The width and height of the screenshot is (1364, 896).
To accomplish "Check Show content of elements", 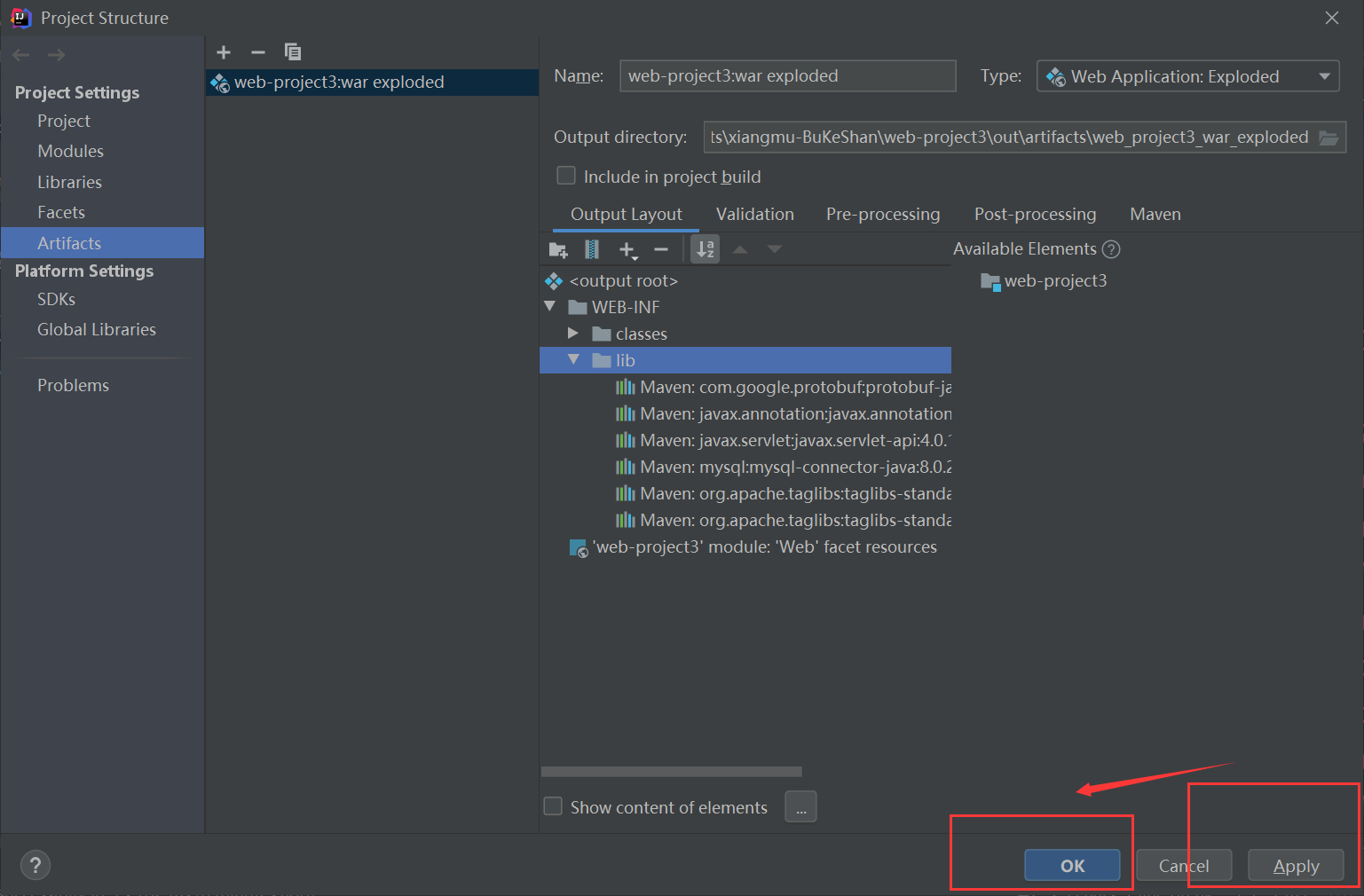I will 553,806.
